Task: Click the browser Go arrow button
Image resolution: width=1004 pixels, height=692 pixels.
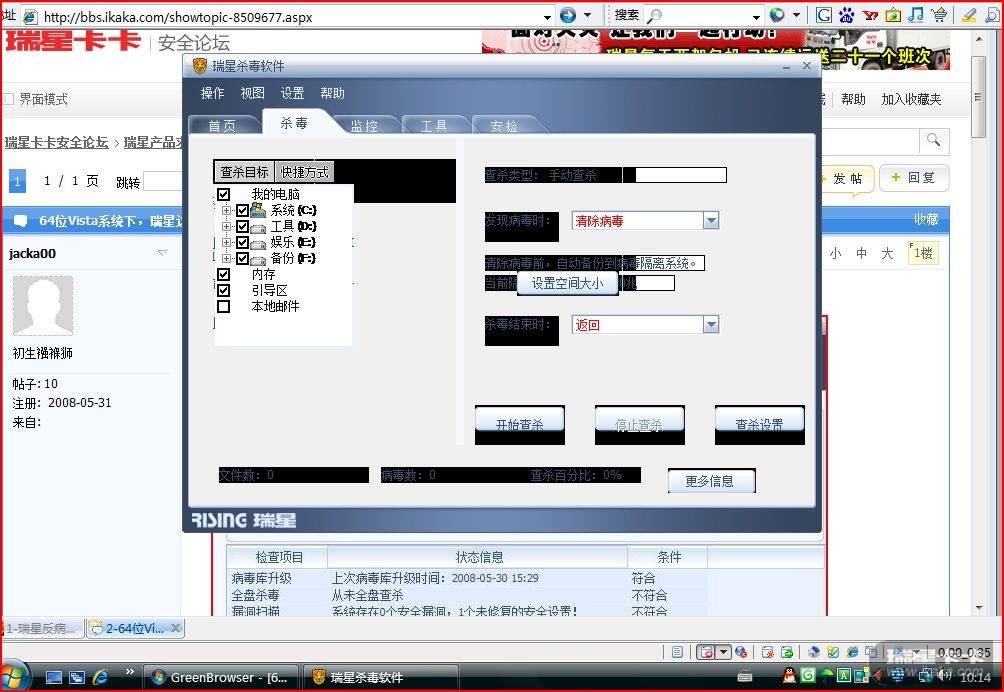Action: (568, 15)
